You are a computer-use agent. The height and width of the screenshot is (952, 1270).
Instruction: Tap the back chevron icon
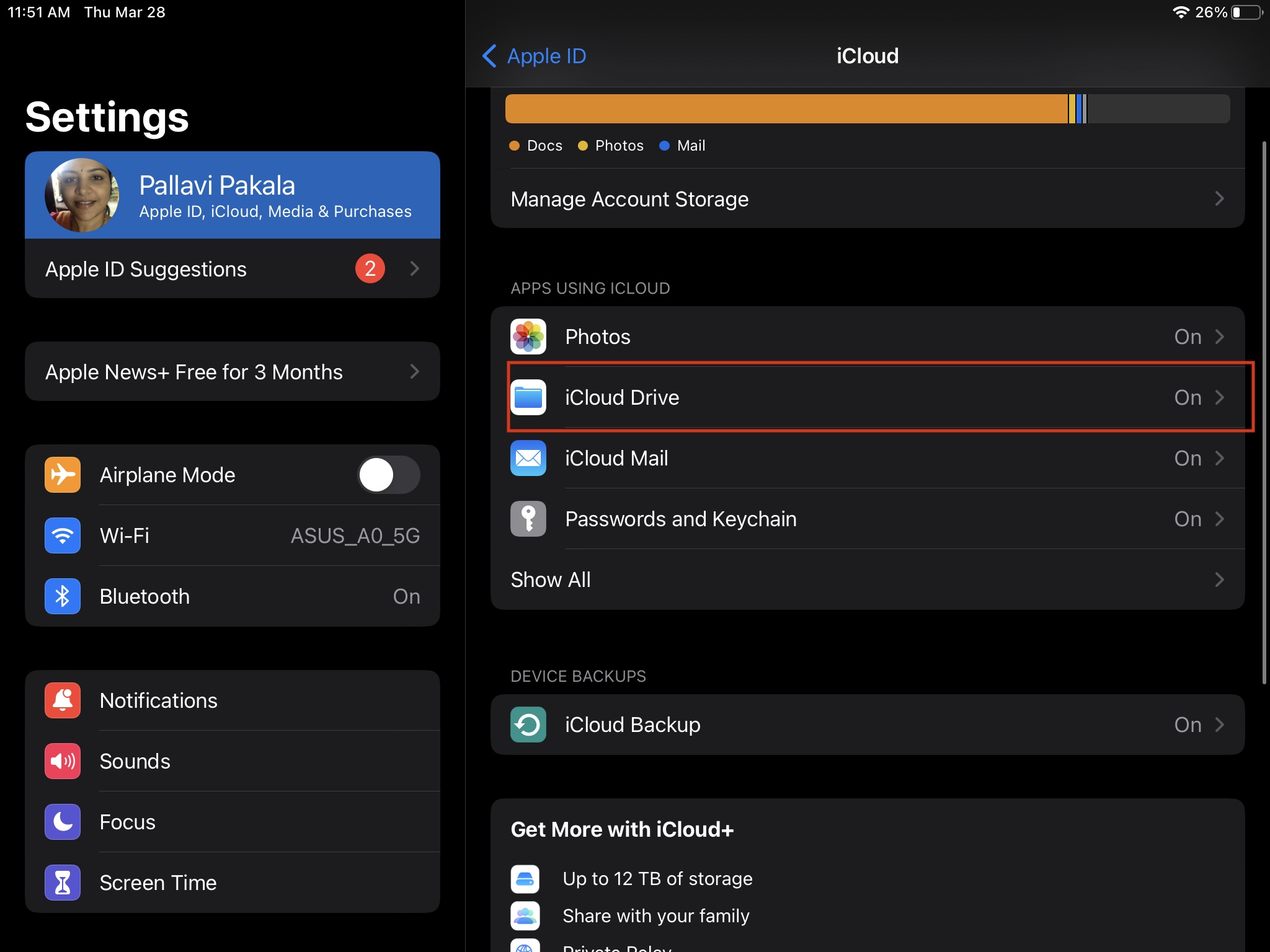(x=489, y=56)
